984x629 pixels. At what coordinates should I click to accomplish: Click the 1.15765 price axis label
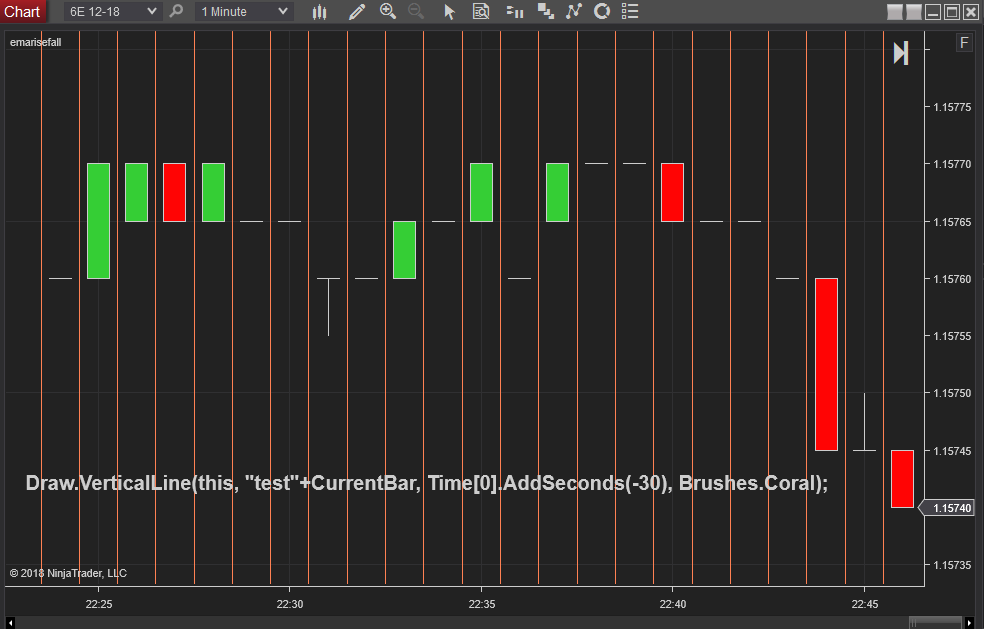952,222
